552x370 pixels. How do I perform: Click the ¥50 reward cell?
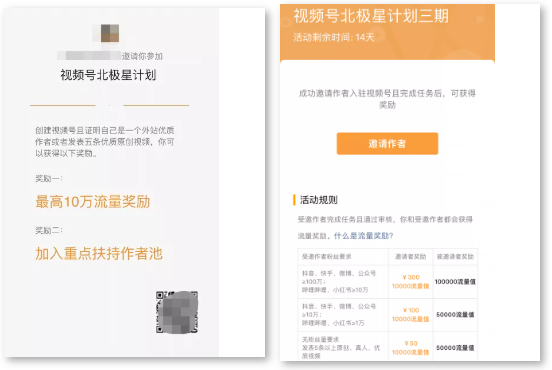pos(410,347)
